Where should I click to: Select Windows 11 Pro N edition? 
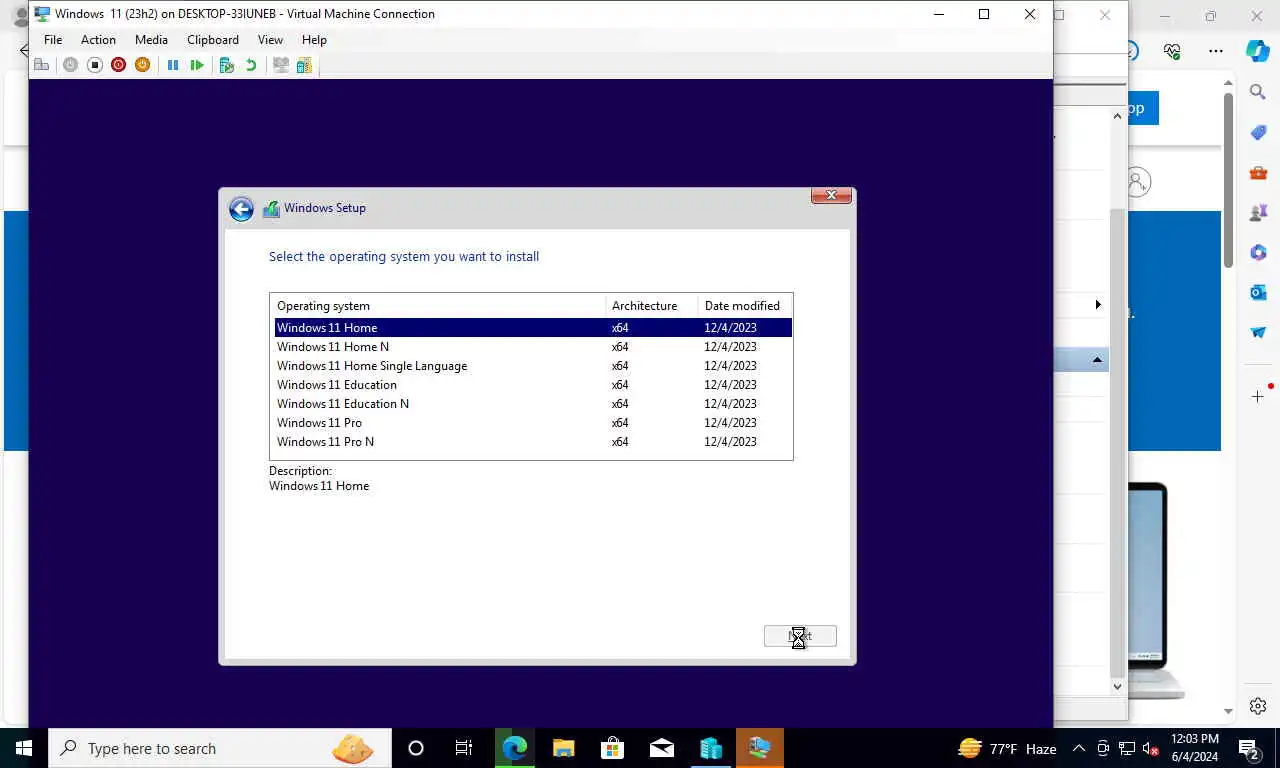click(533, 442)
